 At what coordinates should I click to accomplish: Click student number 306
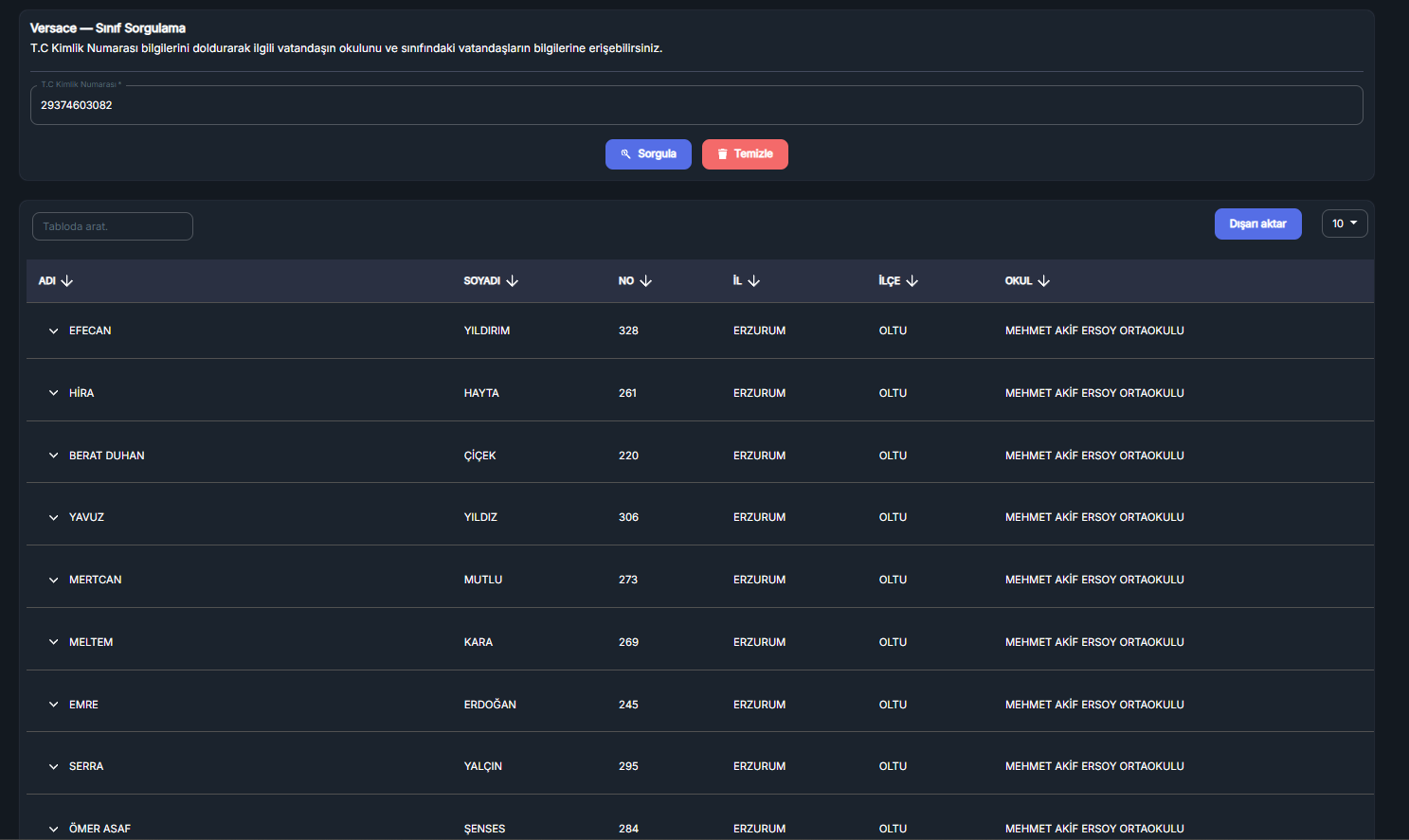pos(628,517)
